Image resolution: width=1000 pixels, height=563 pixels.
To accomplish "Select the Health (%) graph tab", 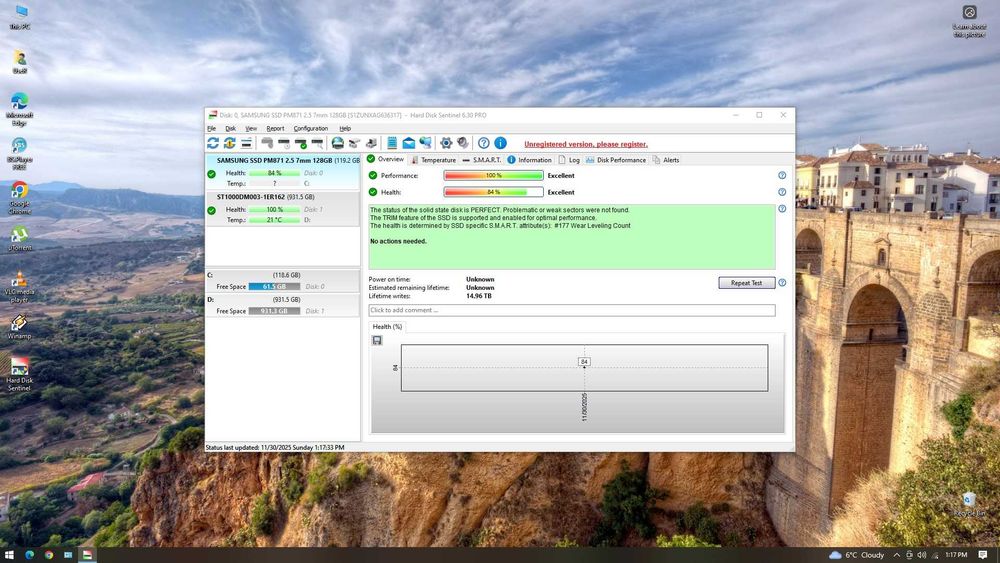I will point(387,326).
